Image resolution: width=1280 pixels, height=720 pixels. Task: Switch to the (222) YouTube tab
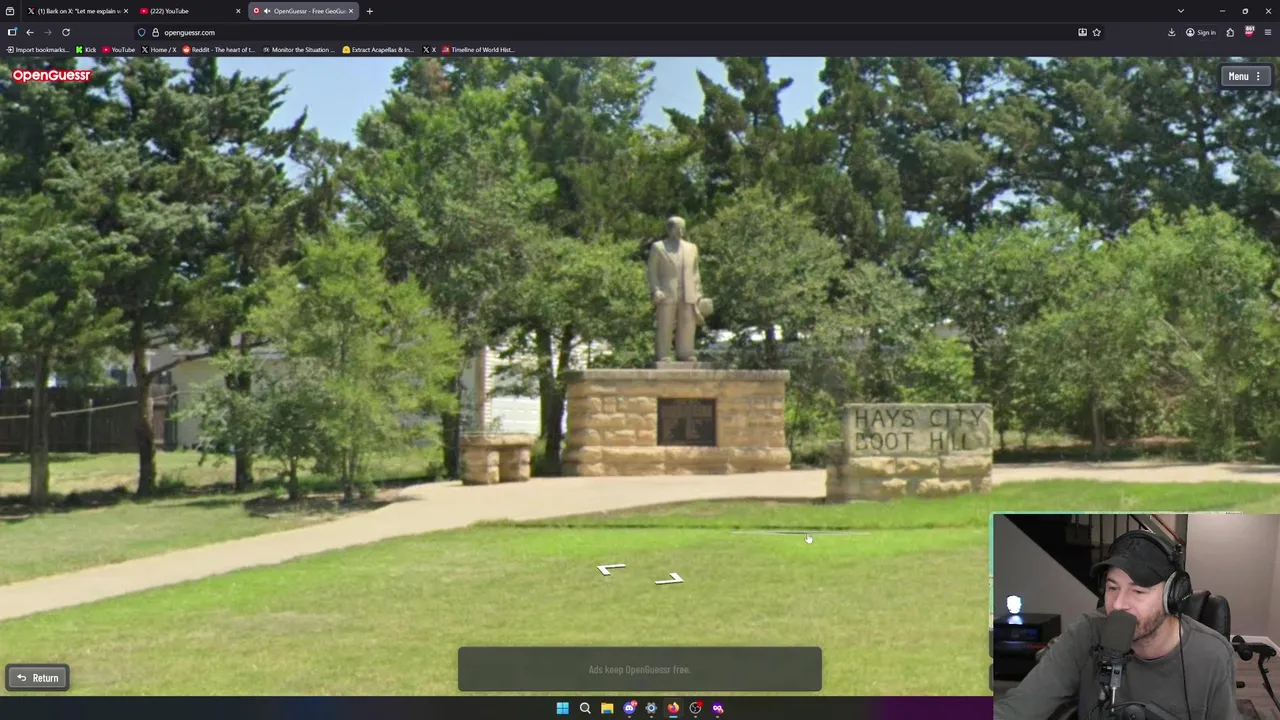coord(190,11)
